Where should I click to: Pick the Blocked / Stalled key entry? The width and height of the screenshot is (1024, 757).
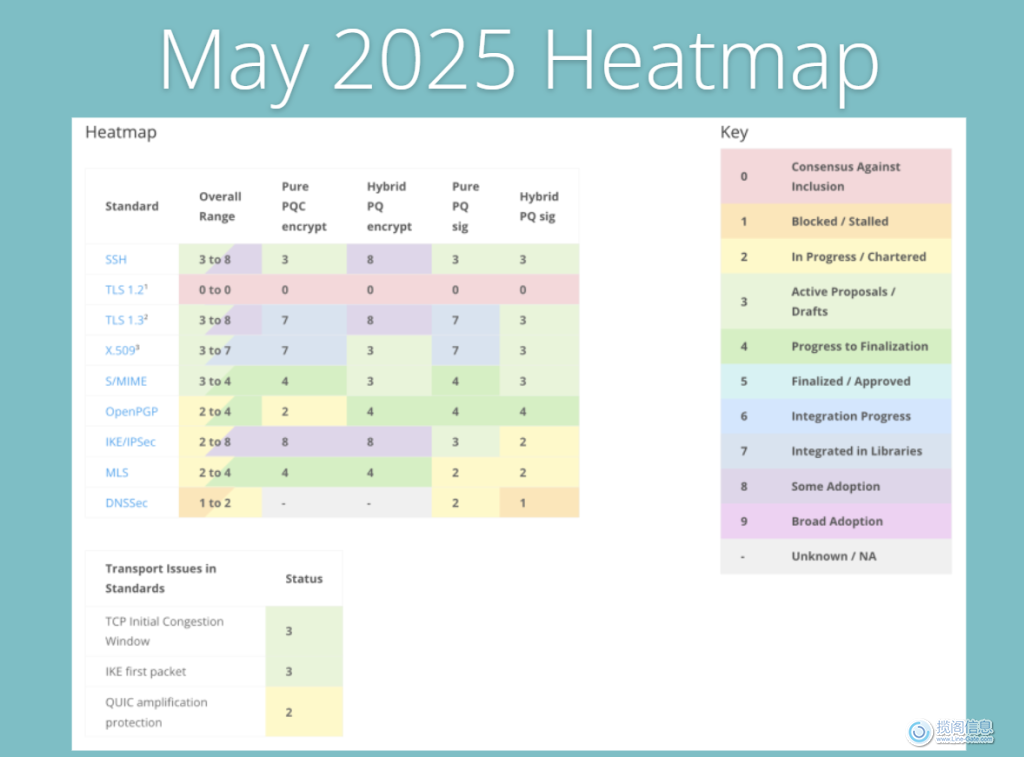(835, 222)
